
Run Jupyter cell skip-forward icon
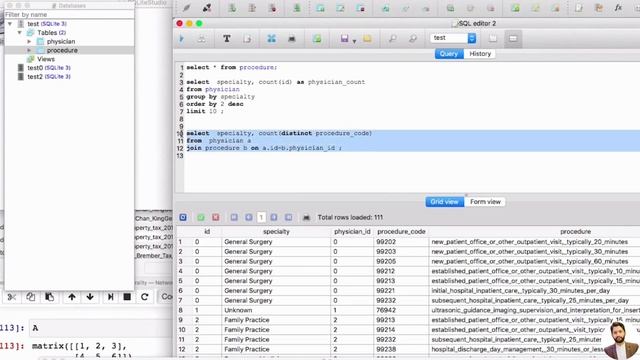110,297
